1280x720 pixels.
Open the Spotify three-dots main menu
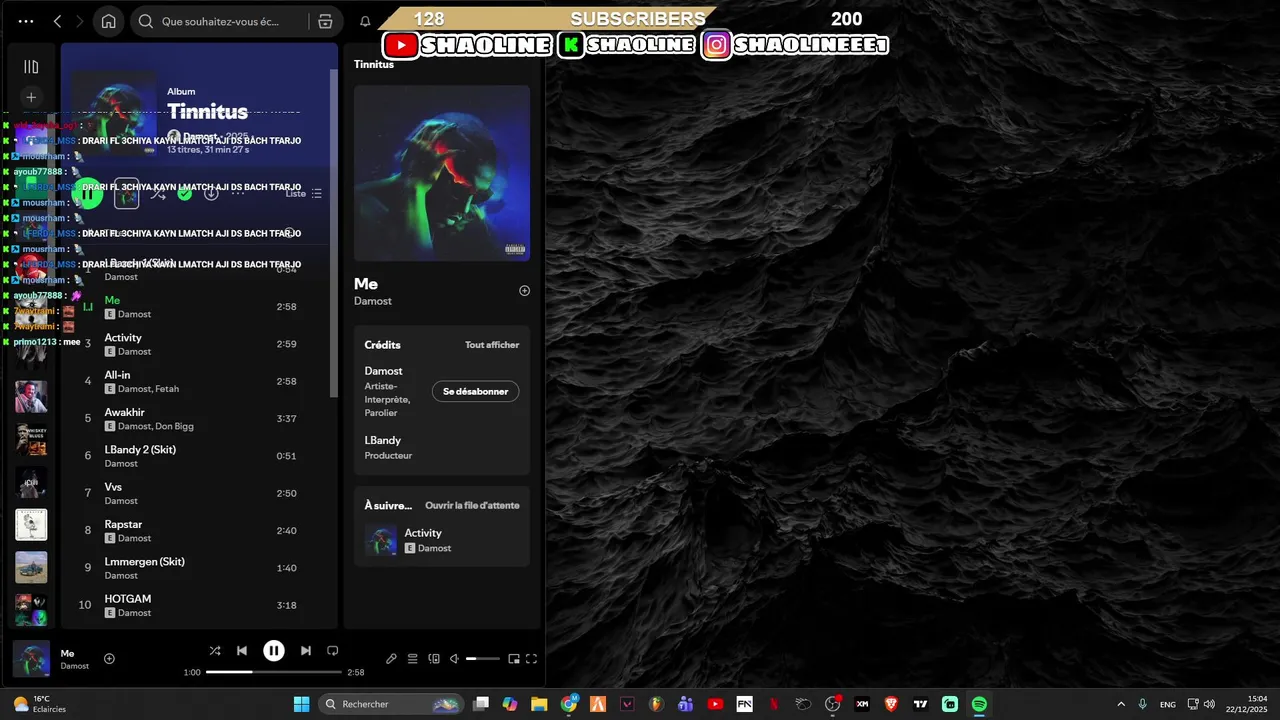[x=26, y=21]
